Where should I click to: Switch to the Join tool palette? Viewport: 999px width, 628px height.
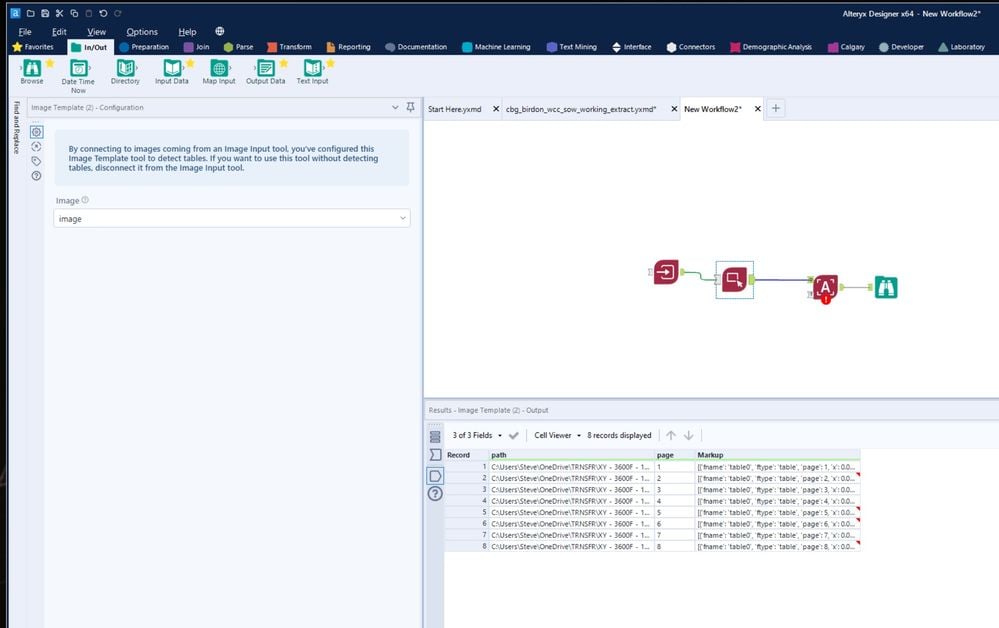coord(196,46)
